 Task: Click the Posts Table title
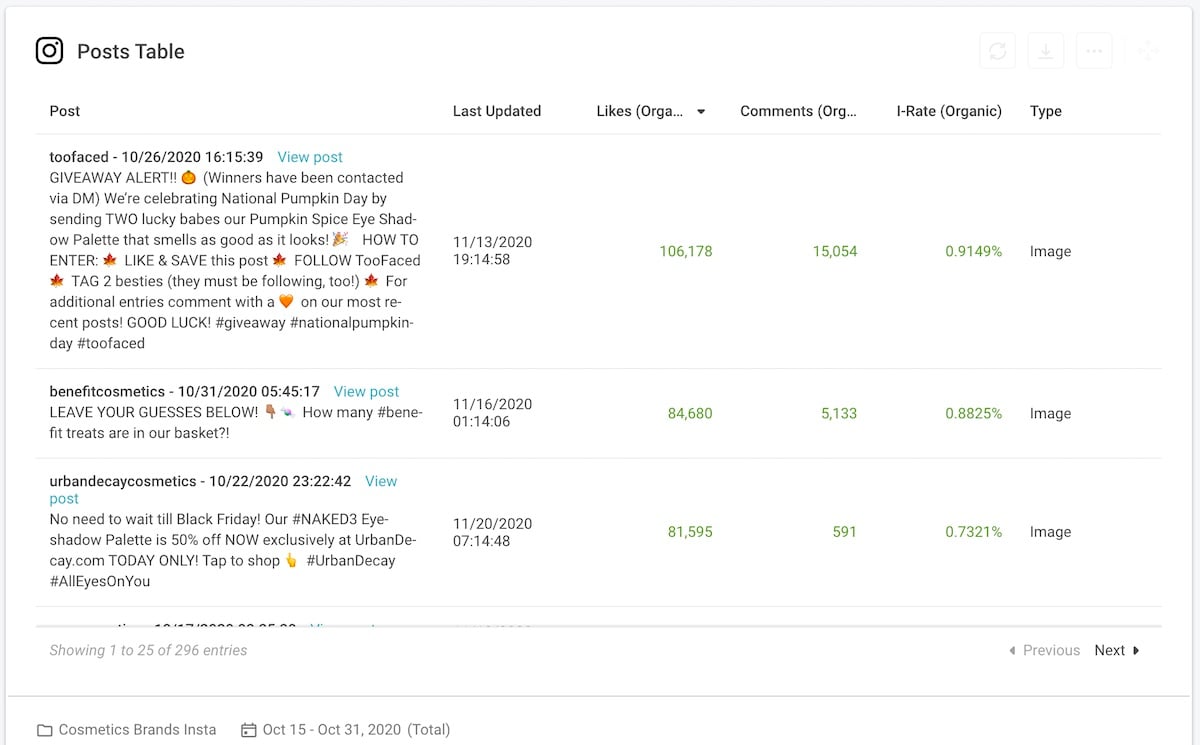(131, 52)
